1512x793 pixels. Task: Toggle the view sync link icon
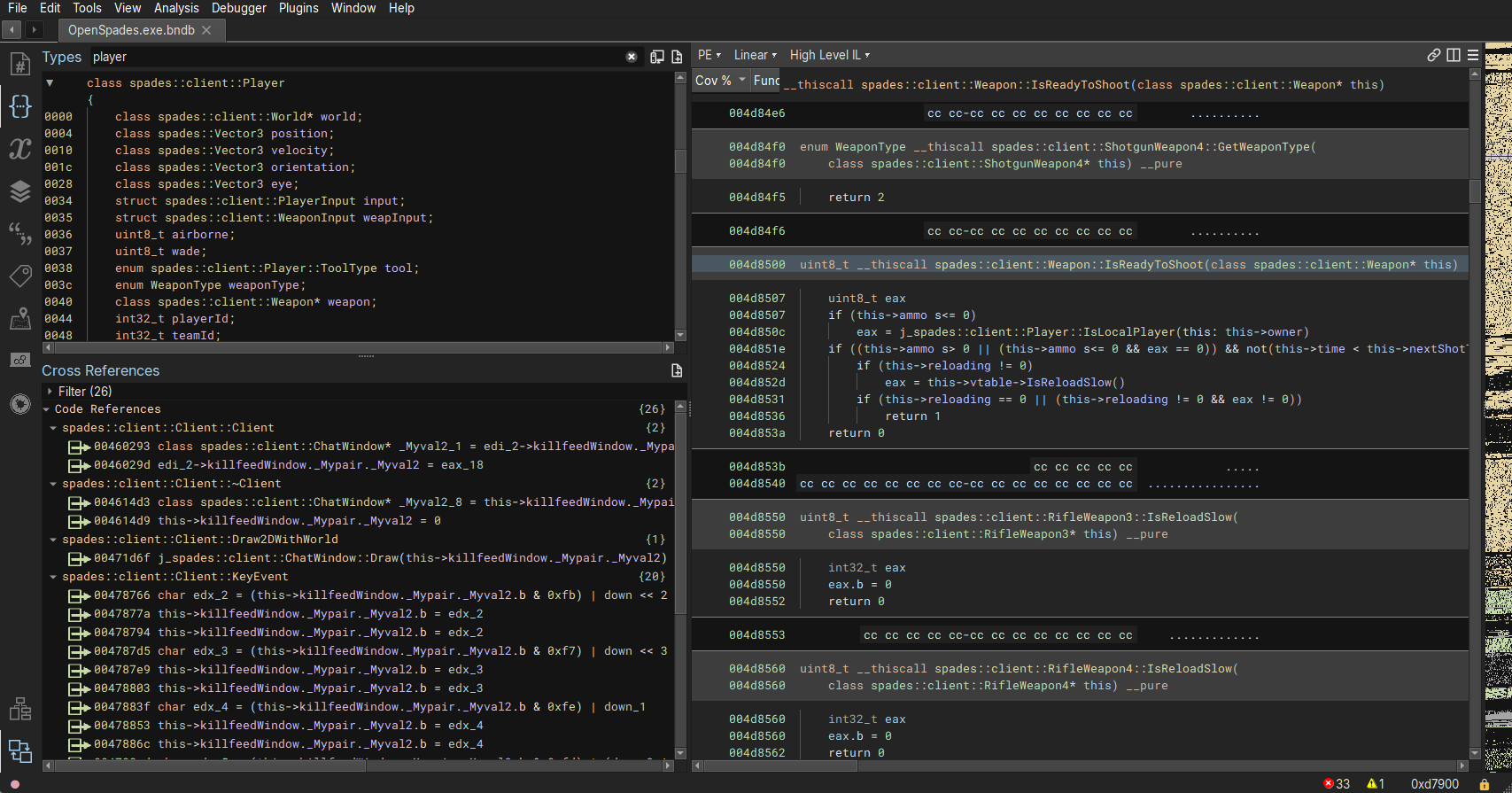coord(1434,55)
